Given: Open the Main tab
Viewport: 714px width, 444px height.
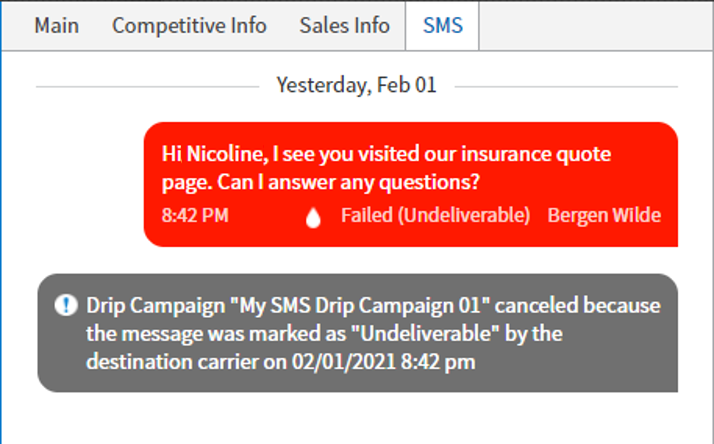Looking at the screenshot, I should [56, 26].
